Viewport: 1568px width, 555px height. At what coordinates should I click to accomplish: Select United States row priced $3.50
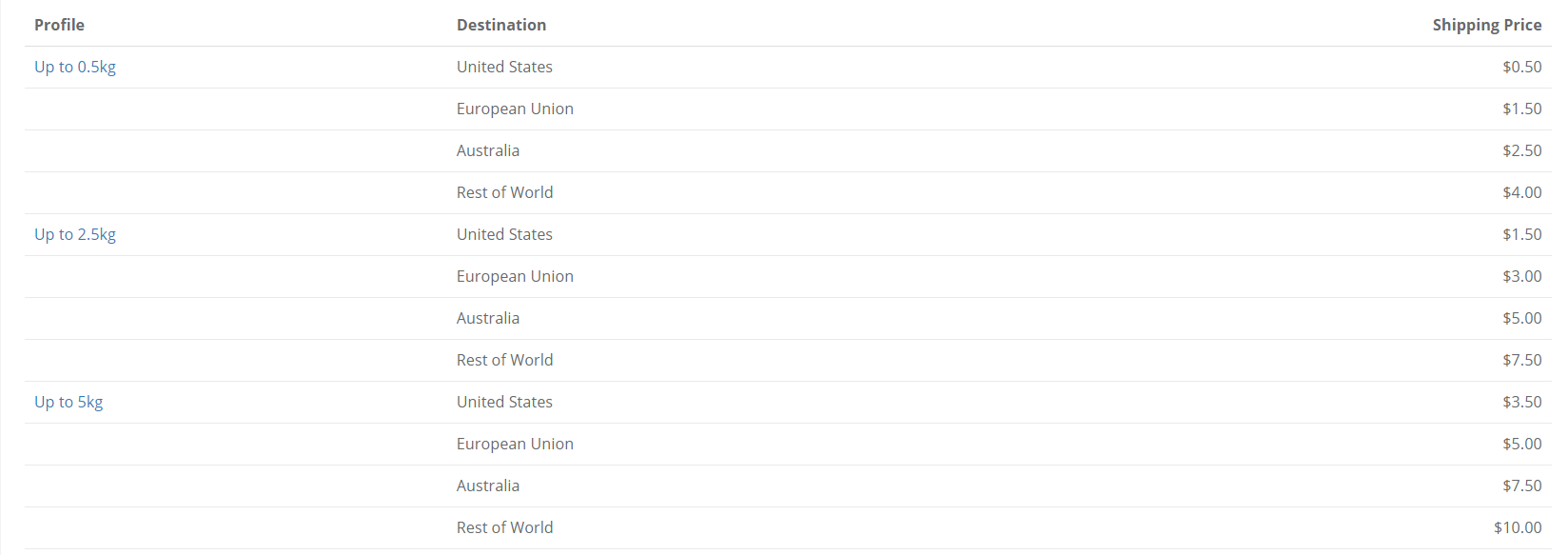click(788, 402)
